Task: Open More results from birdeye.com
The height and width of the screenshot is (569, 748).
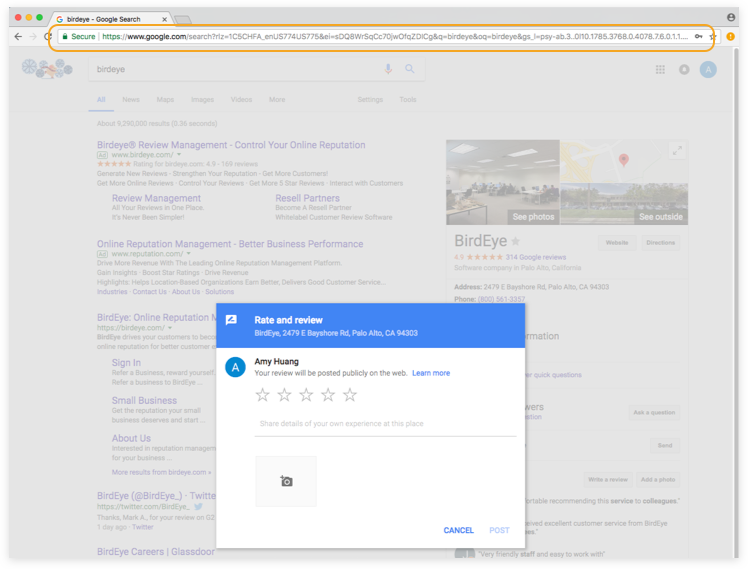Action: [161, 472]
